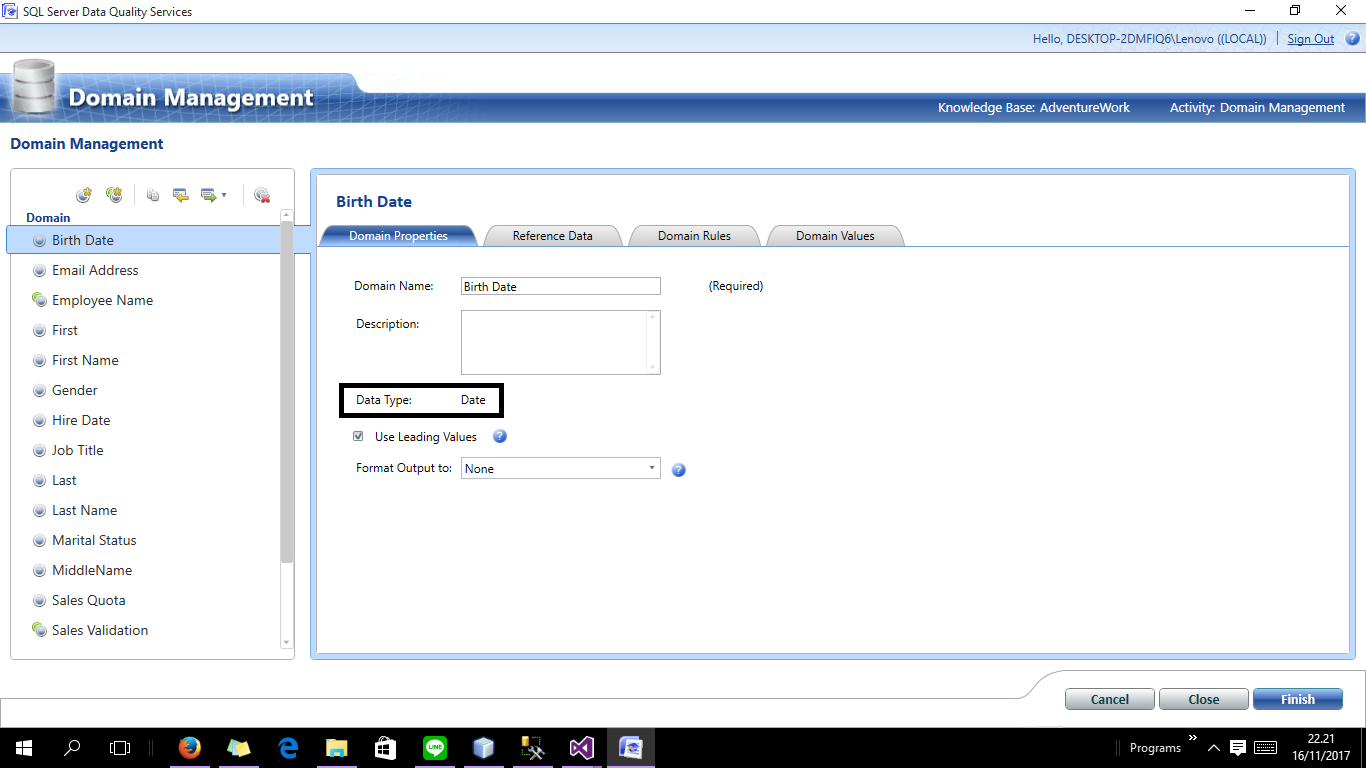Click the Employee Name composite domain icon
The image size is (1366, 768).
pos(39,300)
